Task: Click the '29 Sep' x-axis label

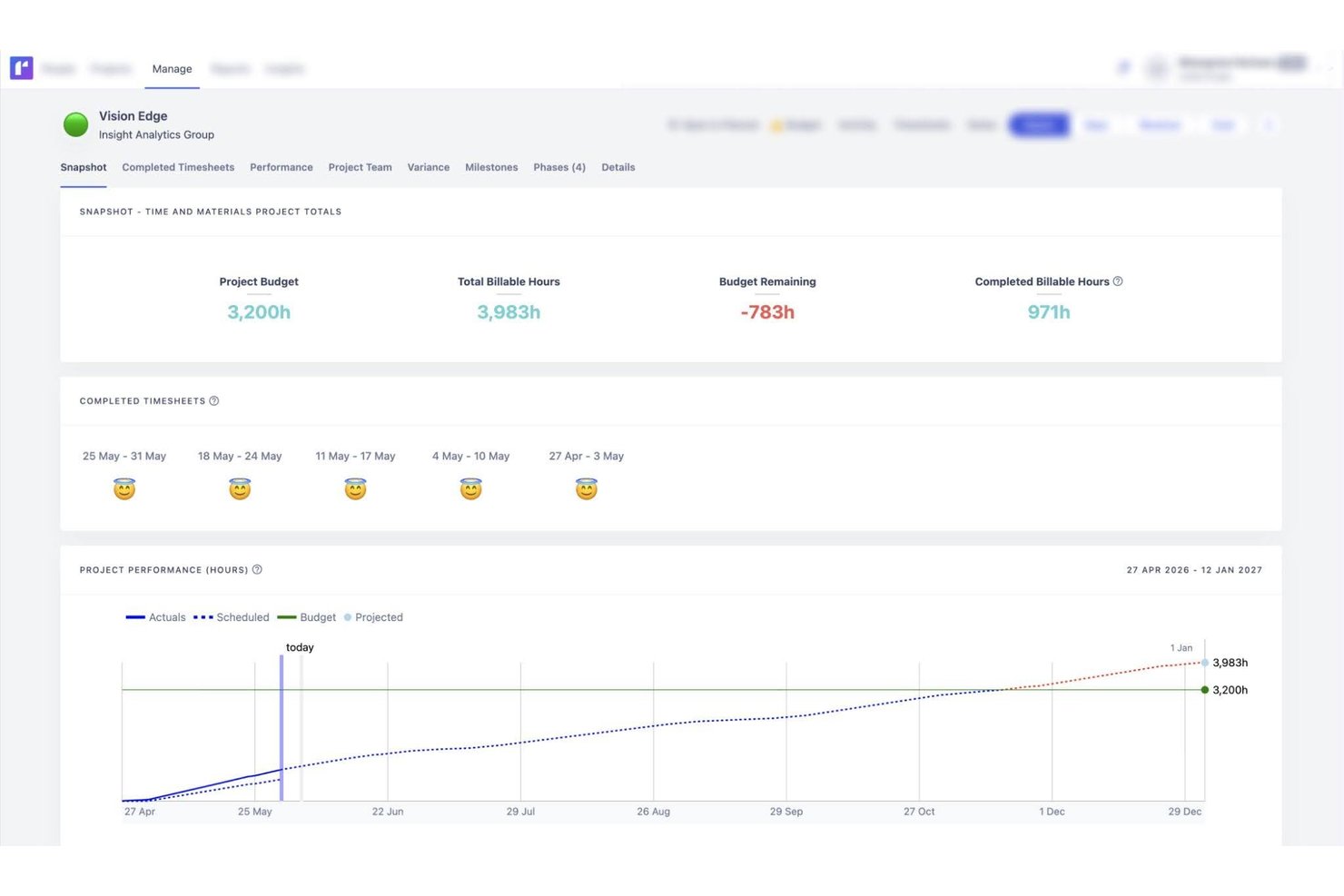Action: (786, 812)
